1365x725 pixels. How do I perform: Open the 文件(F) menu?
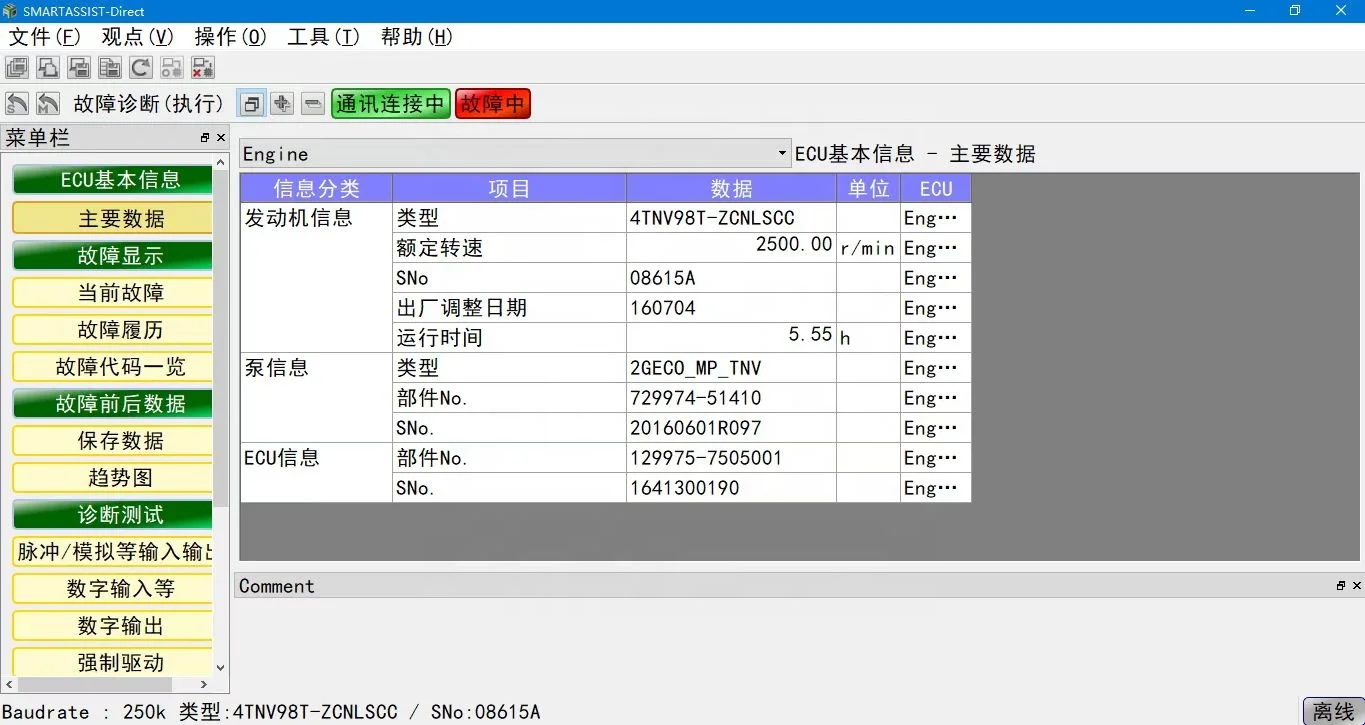[45, 37]
